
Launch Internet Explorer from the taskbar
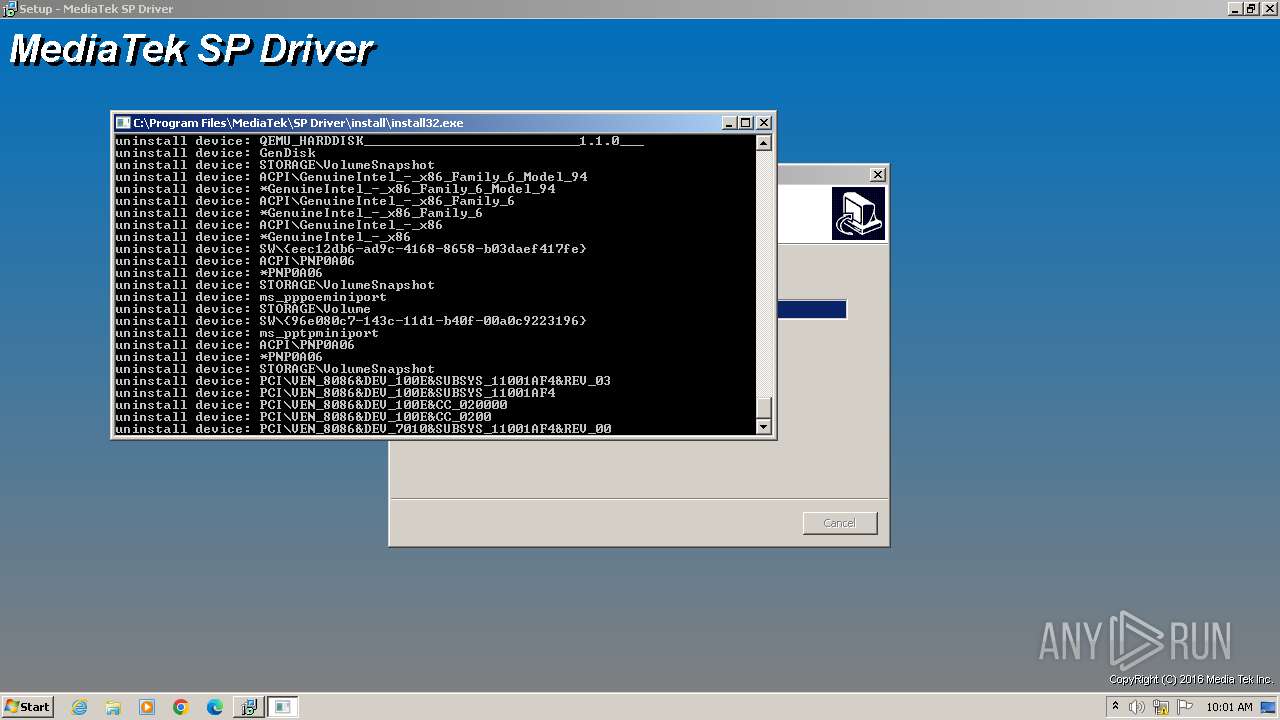tap(79, 707)
